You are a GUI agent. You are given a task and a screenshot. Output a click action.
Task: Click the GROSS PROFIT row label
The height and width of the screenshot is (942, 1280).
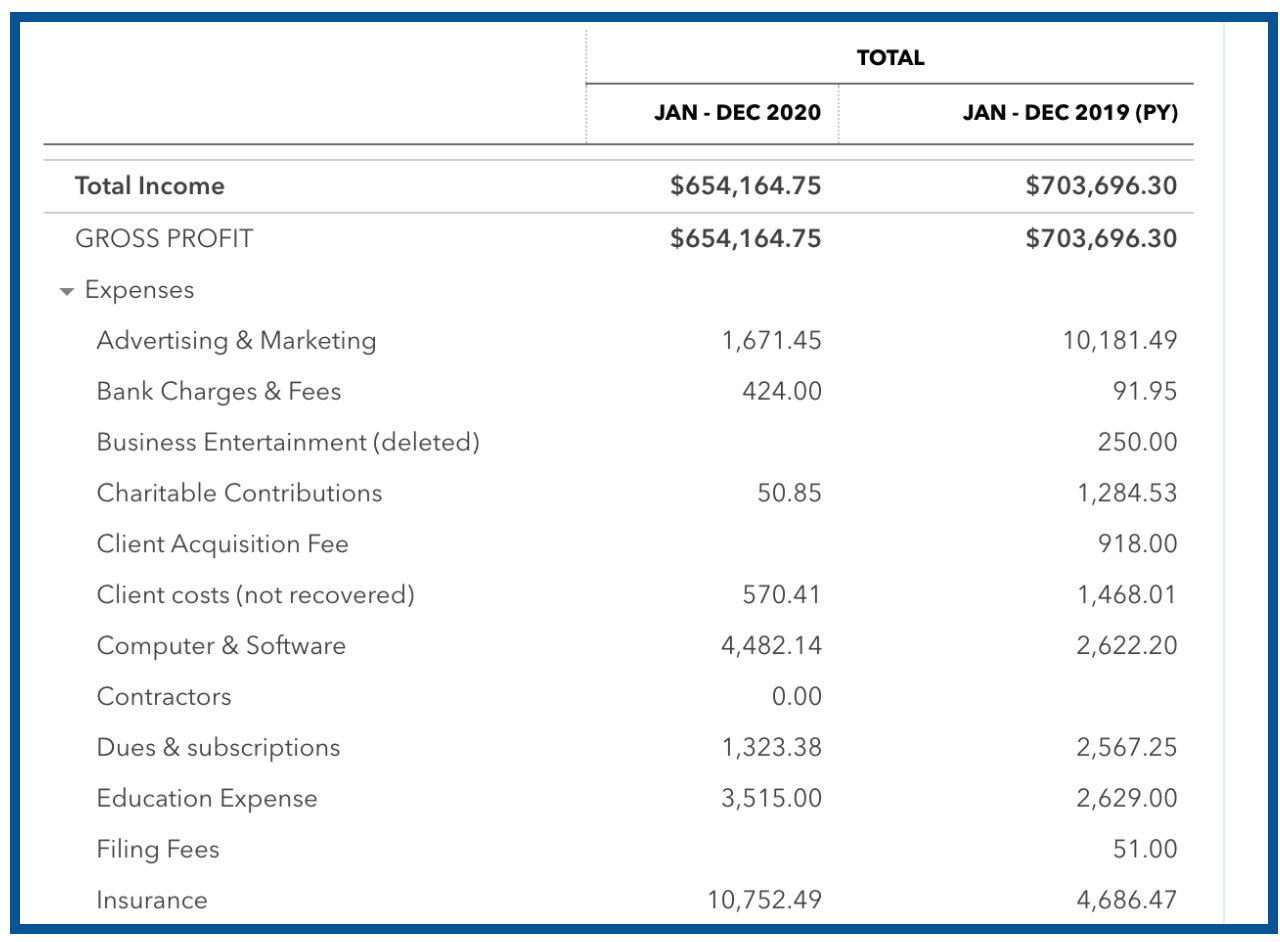(x=164, y=239)
